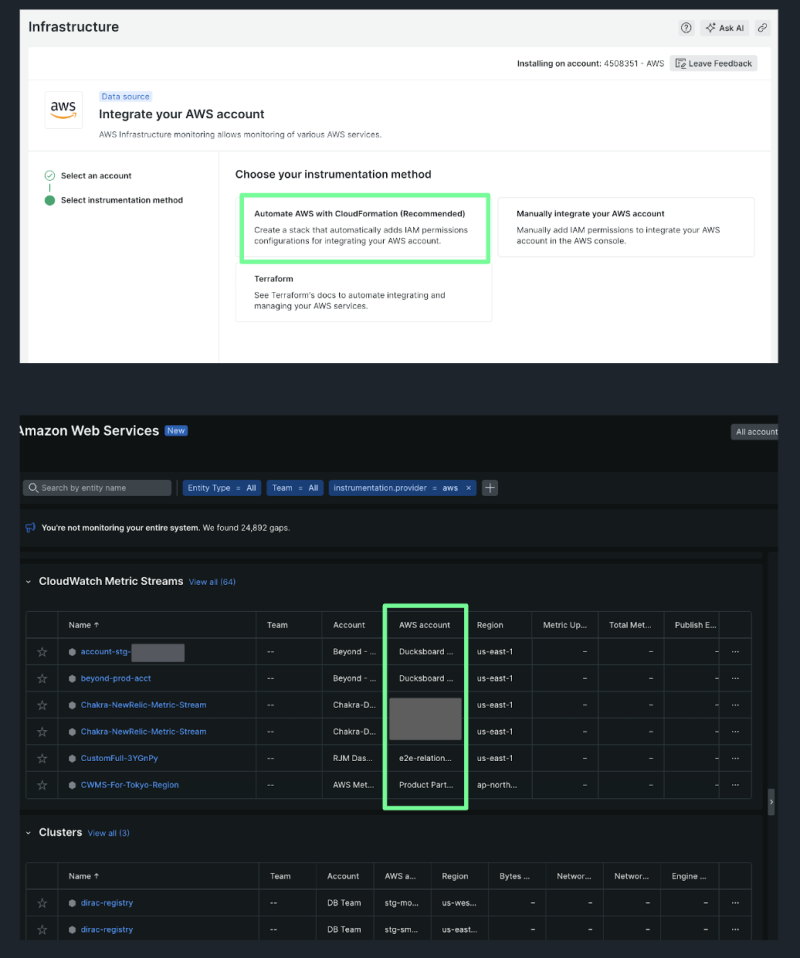800x958 pixels.
Task: Star the dirac-registry cluster
Action: pyautogui.click(x=41, y=902)
